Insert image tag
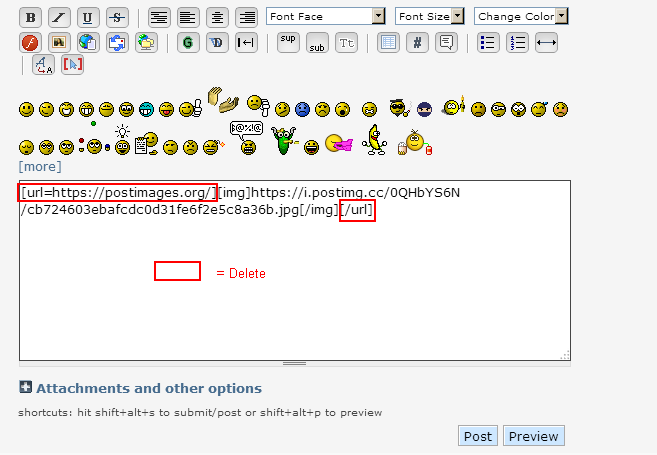 [x=59, y=42]
